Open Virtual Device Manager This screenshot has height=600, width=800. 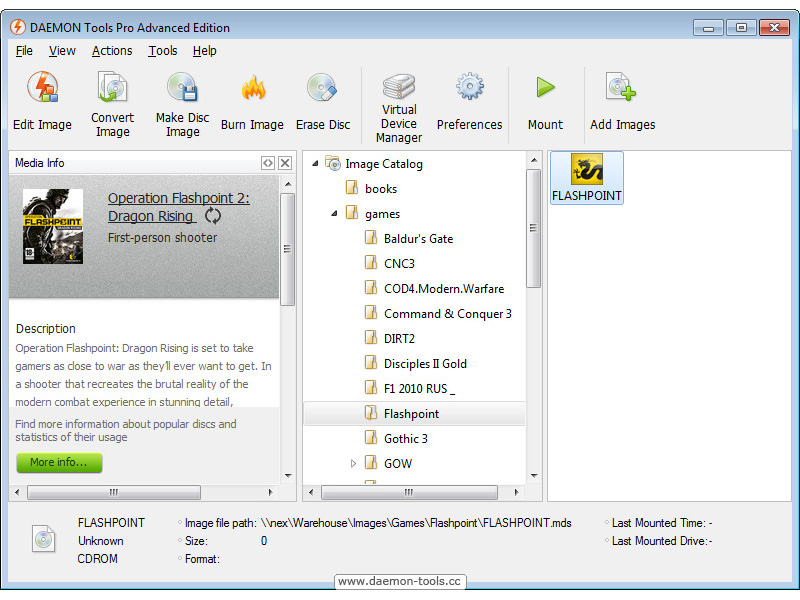click(399, 107)
